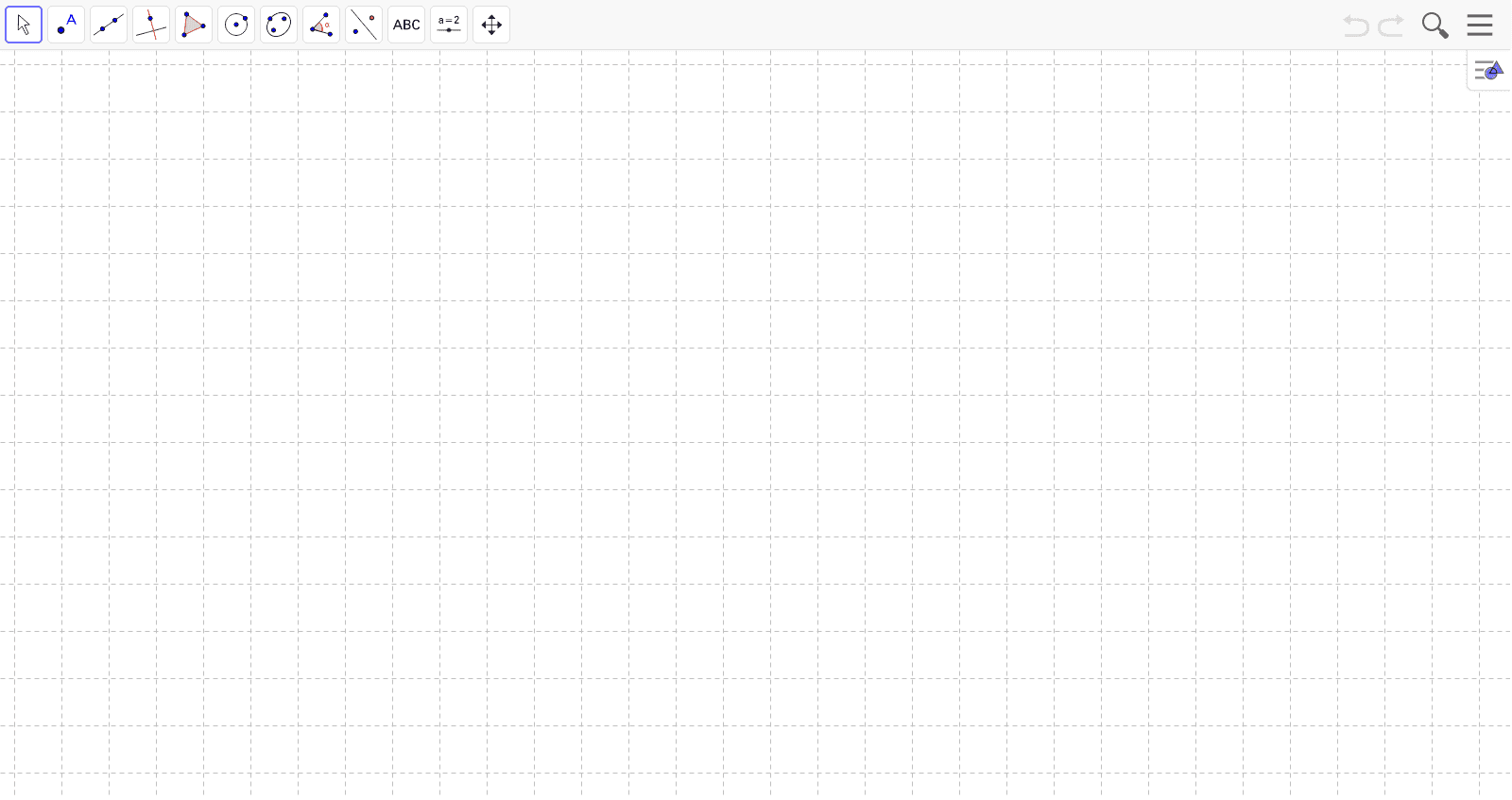Activate Move Graphics View tool
This screenshot has height=800, width=1512.
491,25
